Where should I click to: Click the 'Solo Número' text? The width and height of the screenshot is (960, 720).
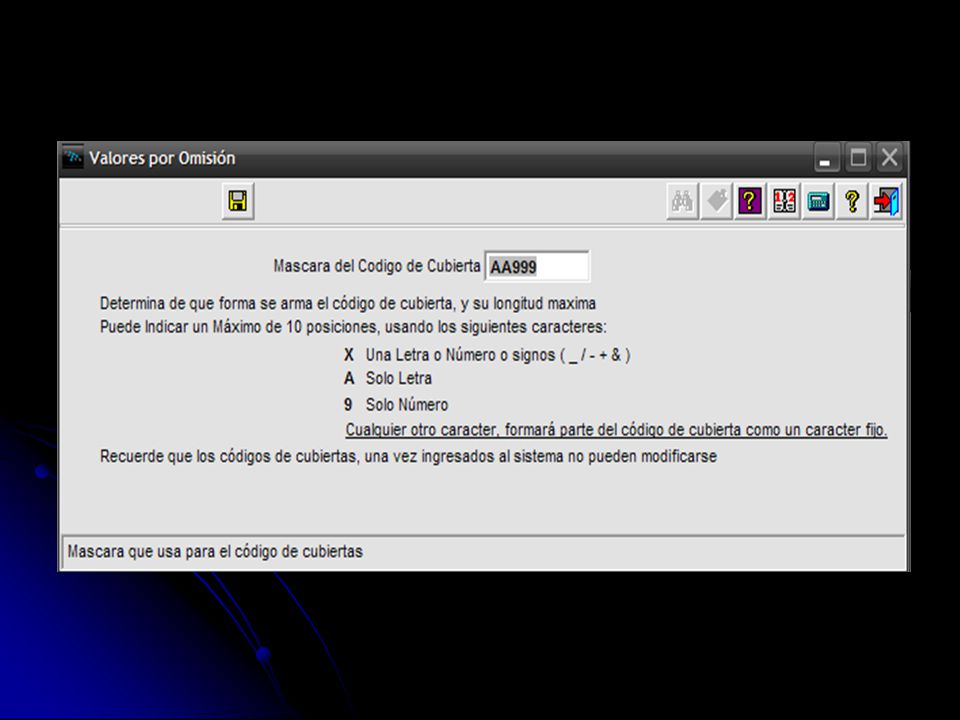click(407, 405)
